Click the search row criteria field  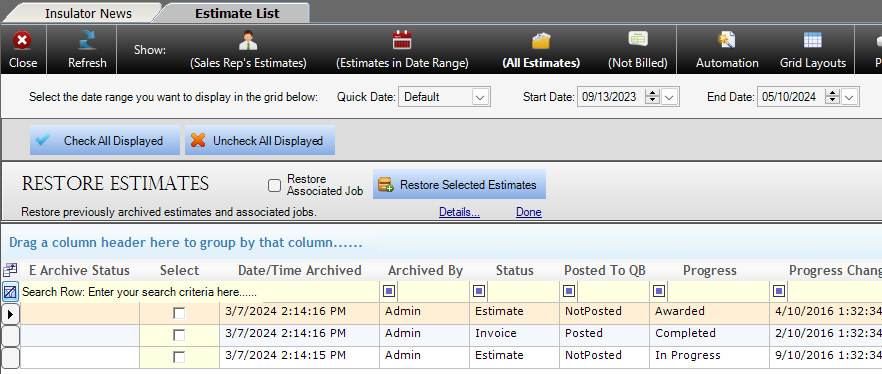pyautogui.click(x=199, y=292)
